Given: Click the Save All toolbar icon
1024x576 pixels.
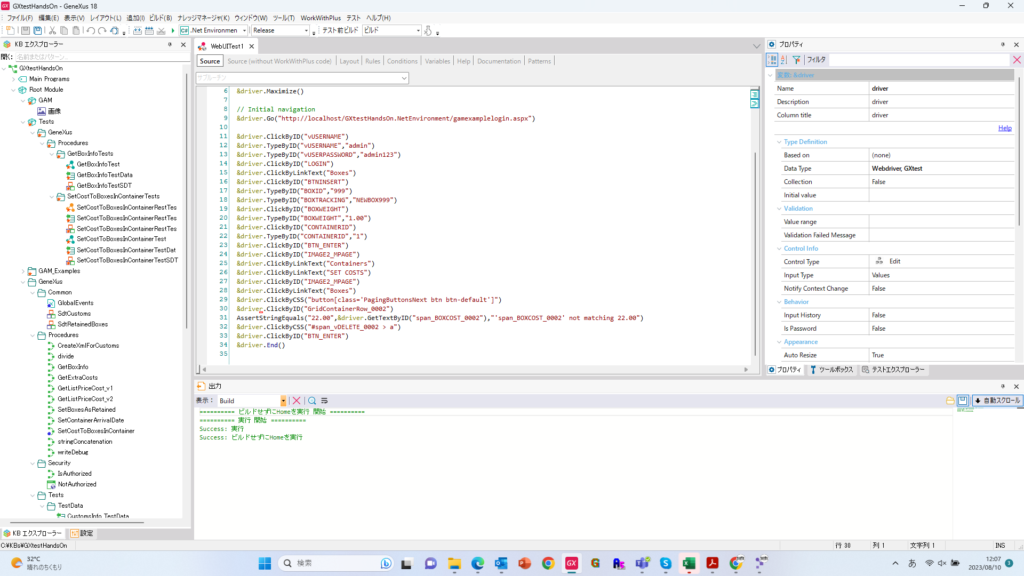Looking at the screenshot, I should (x=38, y=31).
